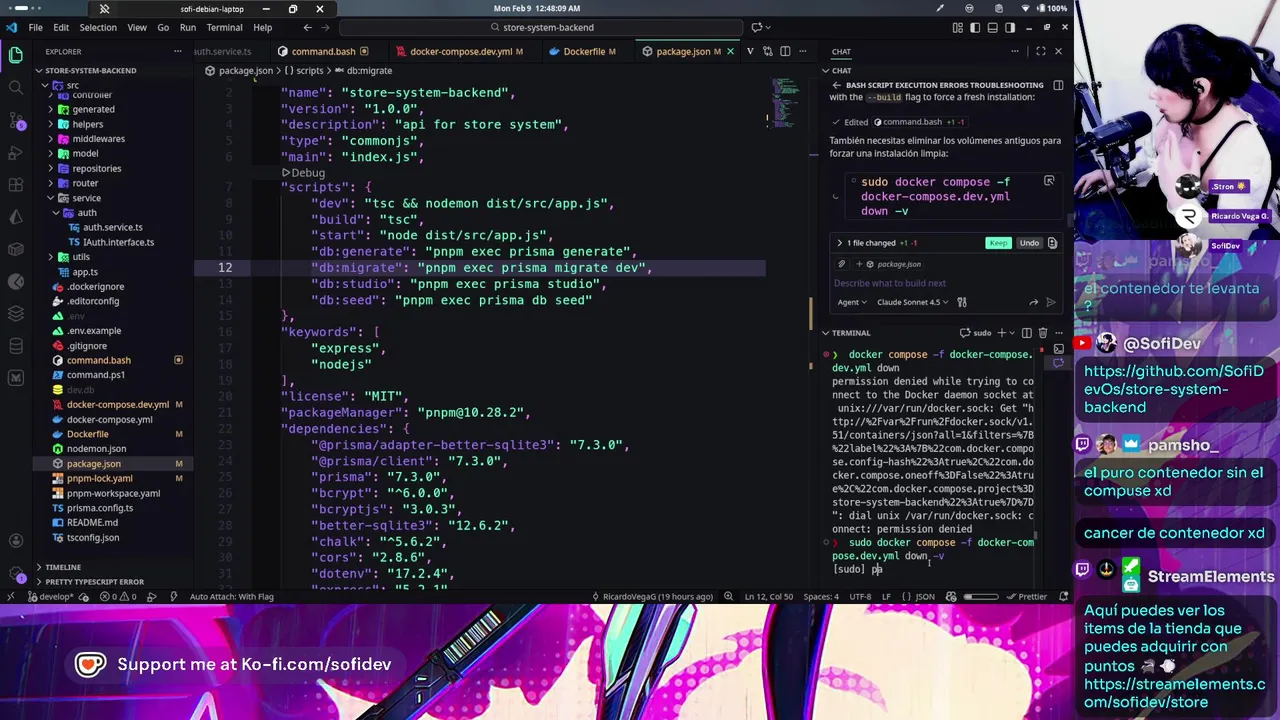
Task: Expand the helpers folder
Action: pyautogui.click(x=87, y=124)
